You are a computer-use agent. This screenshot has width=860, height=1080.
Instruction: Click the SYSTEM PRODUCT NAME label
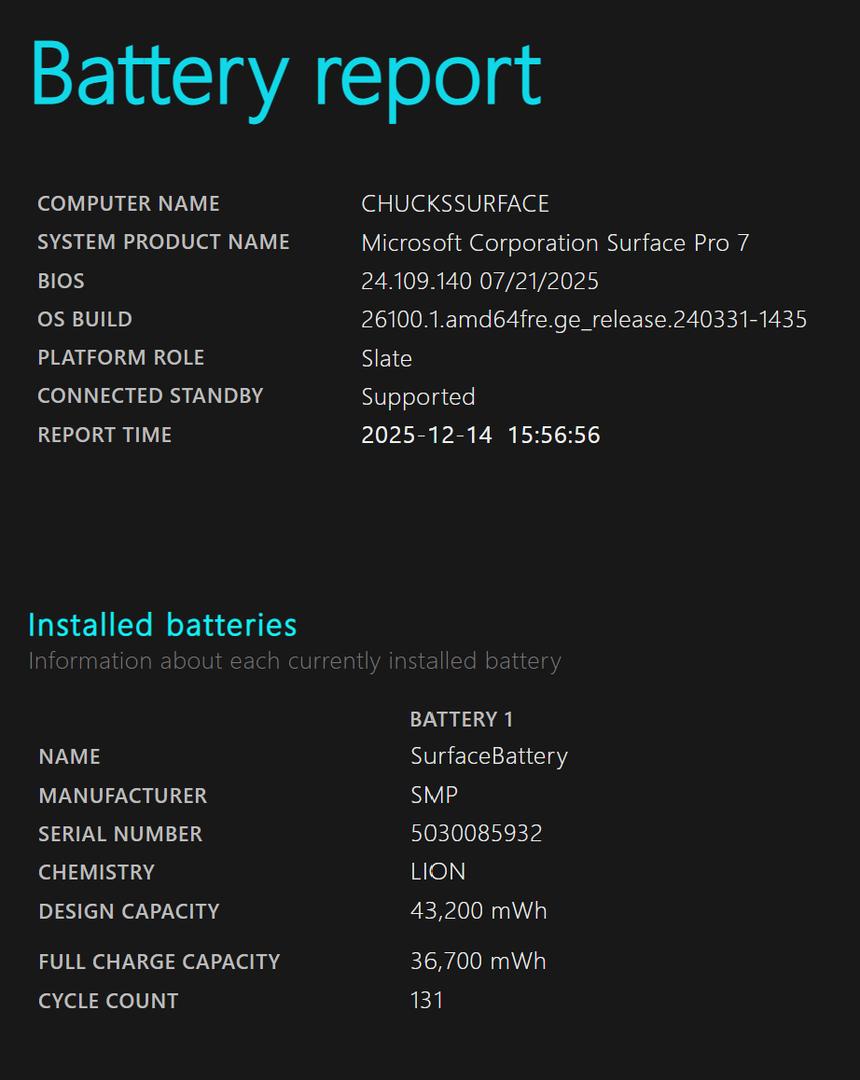[163, 242]
